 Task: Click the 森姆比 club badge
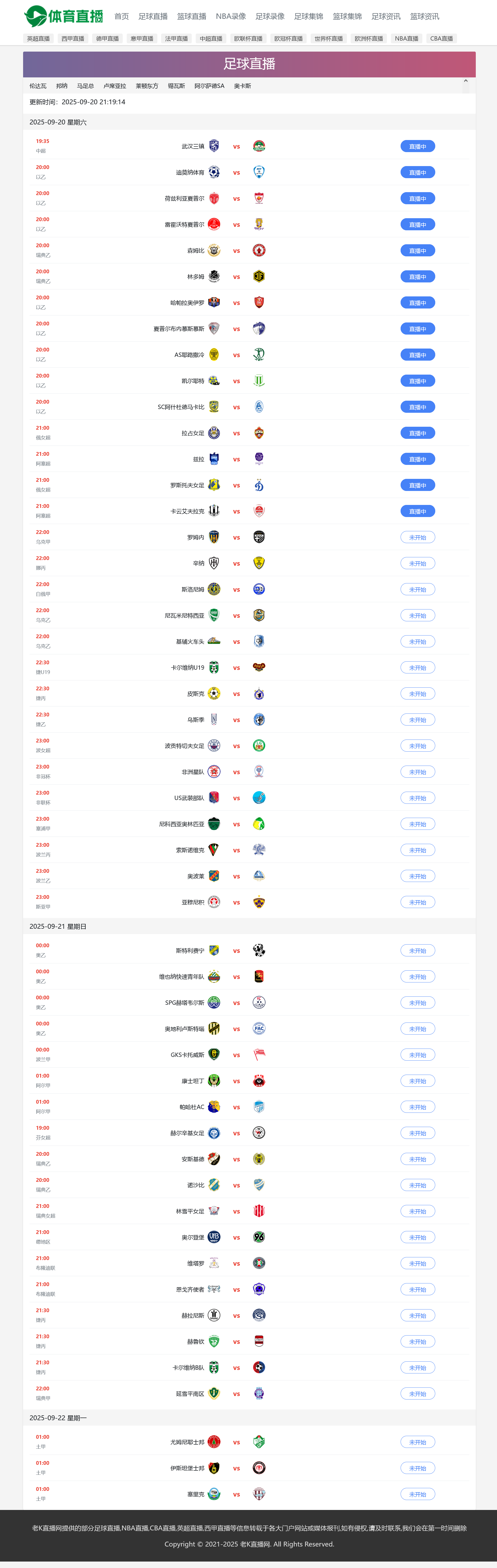(x=213, y=250)
